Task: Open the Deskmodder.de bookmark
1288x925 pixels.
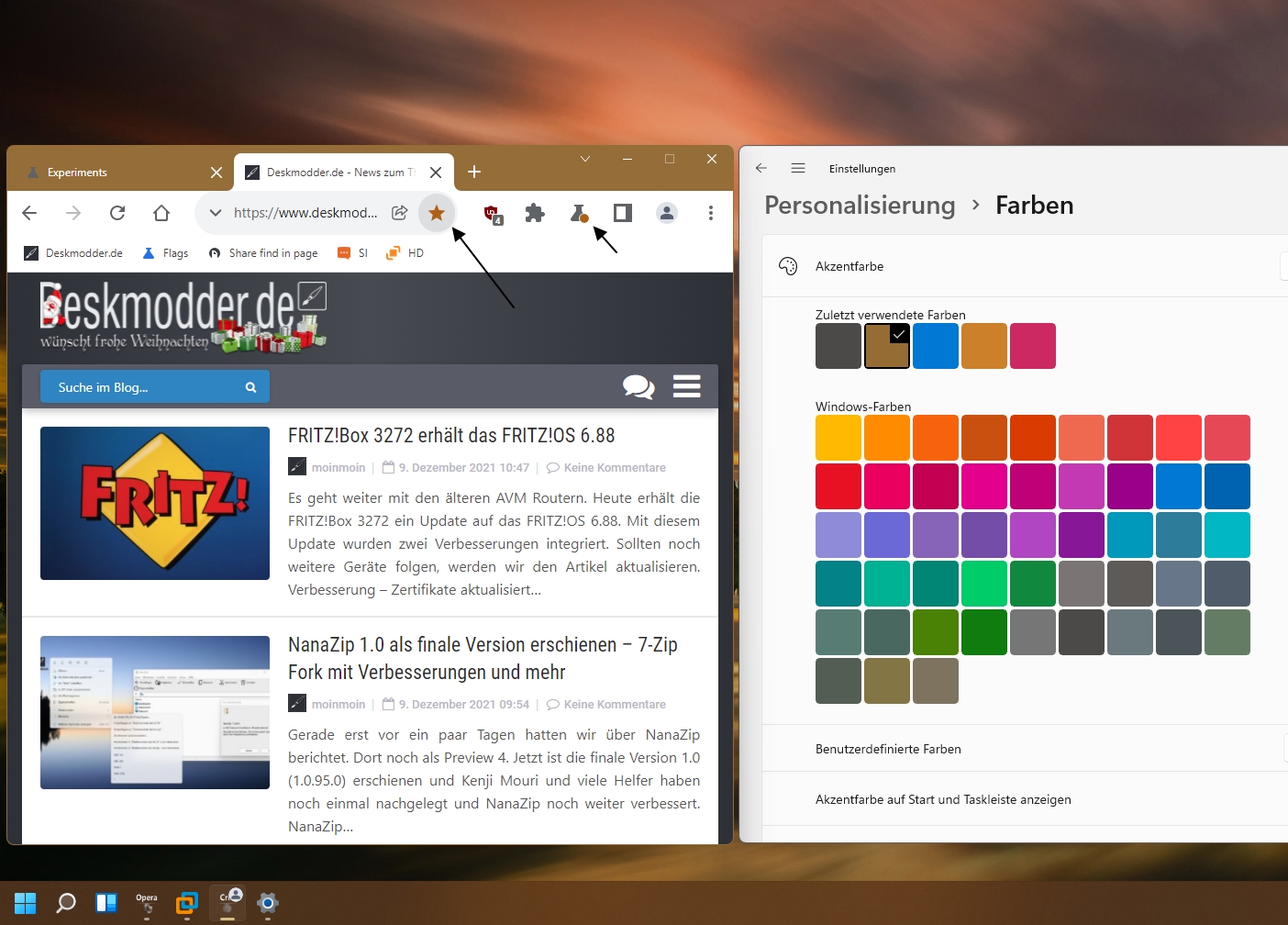Action: point(73,253)
